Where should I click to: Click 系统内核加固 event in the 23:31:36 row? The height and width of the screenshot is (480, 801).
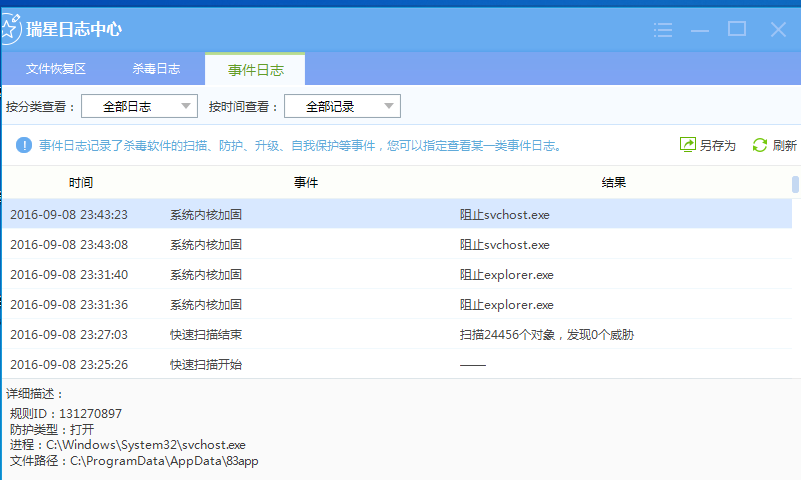pos(206,305)
